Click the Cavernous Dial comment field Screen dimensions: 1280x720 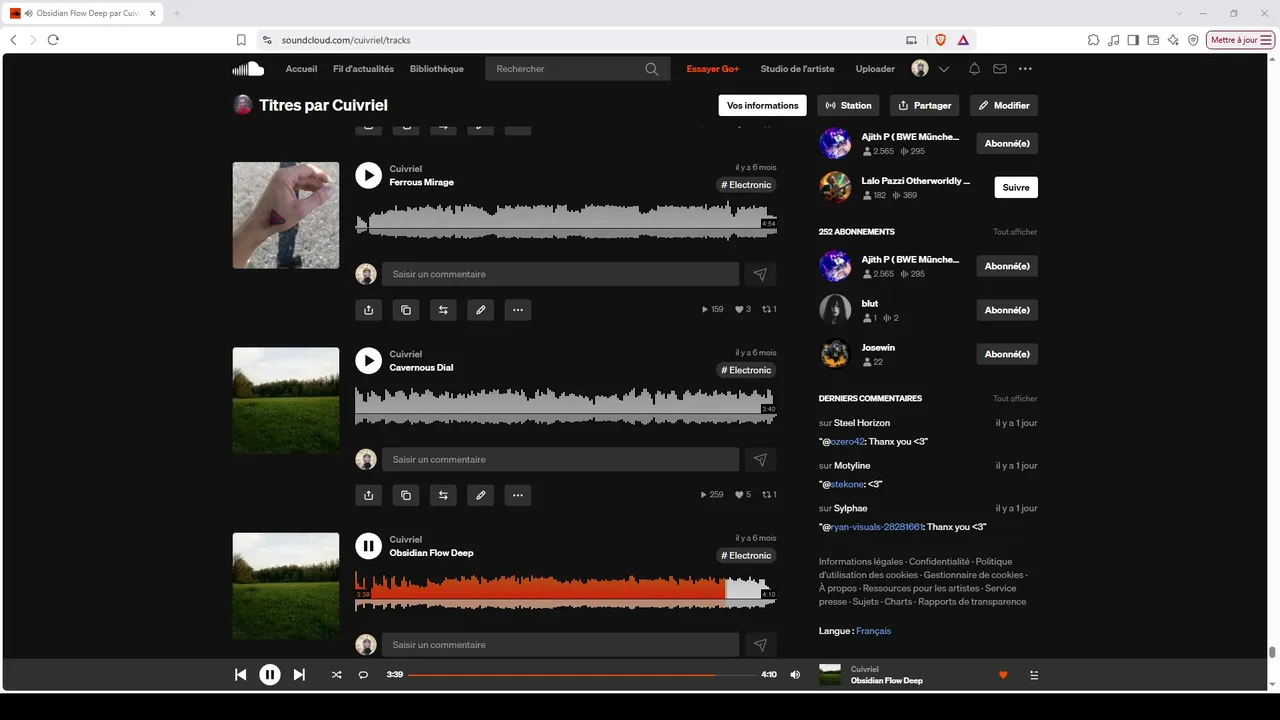pyautogui.click(x=561, y=459)
